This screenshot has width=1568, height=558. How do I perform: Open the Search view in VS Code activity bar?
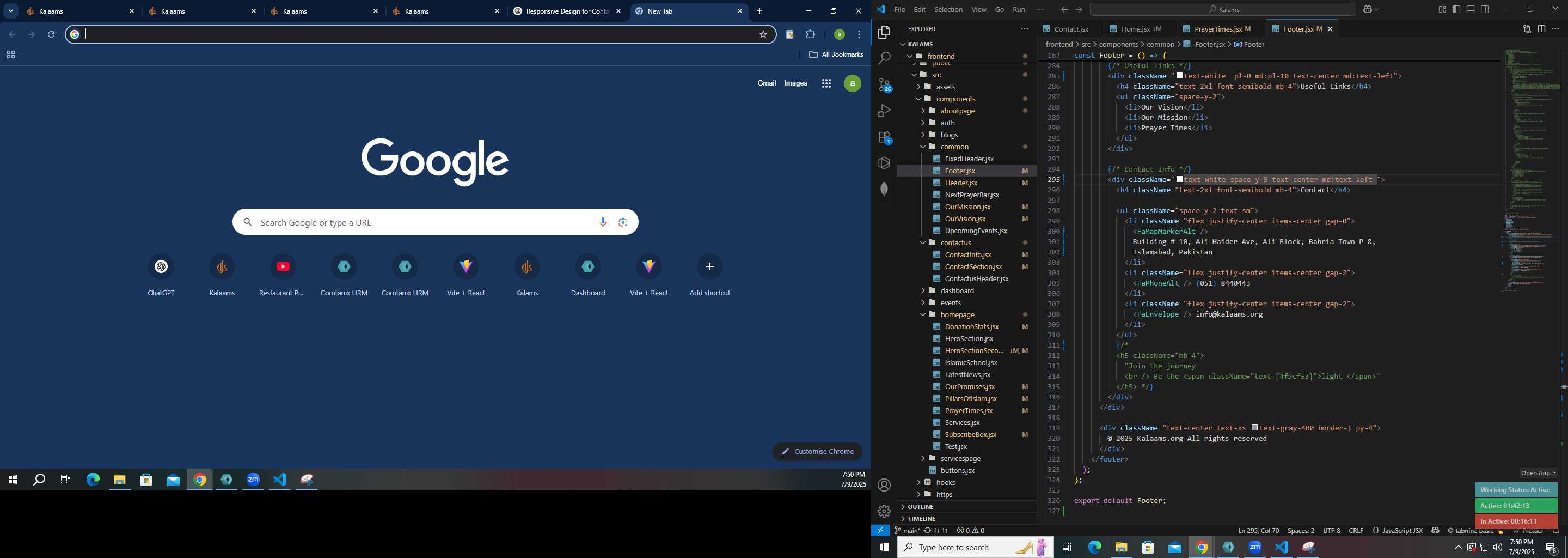(884, 58)
